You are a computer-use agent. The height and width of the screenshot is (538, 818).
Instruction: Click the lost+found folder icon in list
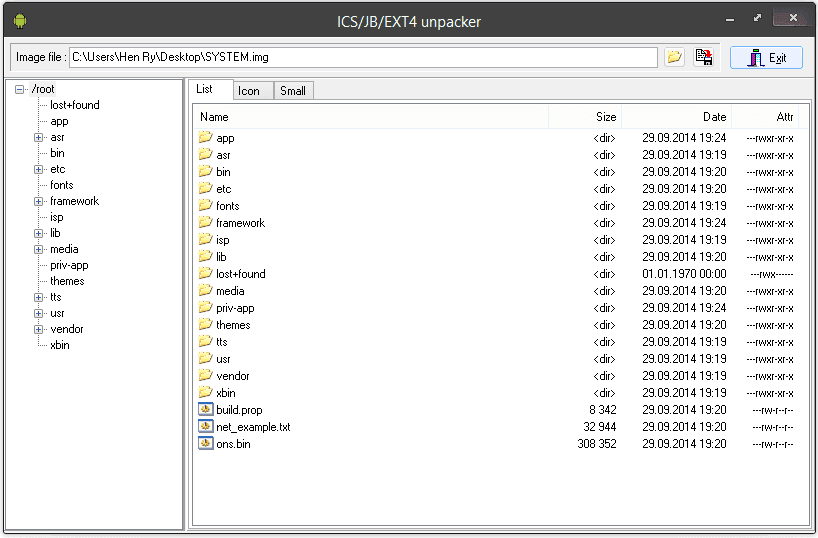206,273
